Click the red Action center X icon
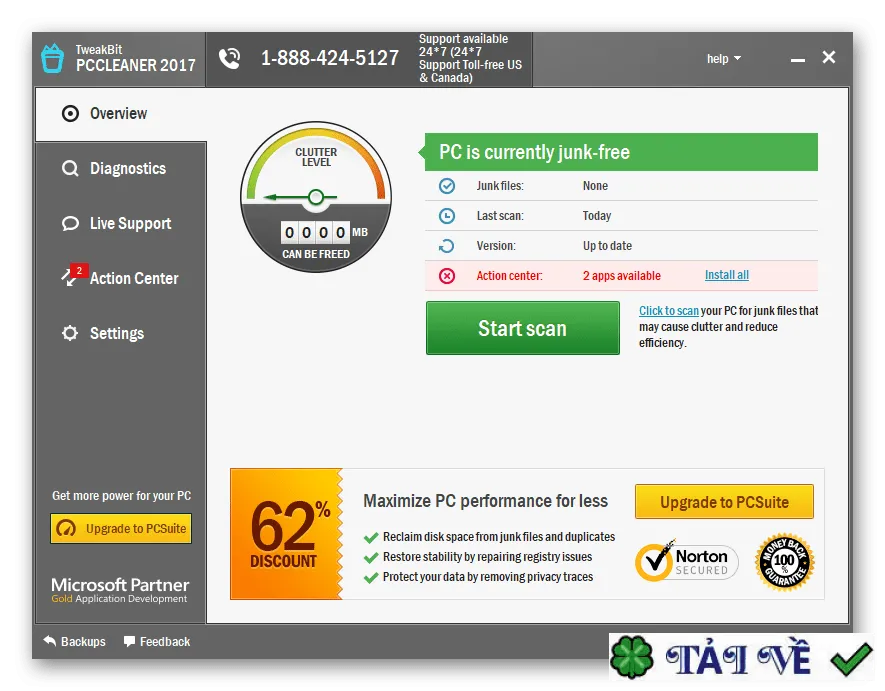Viewport: 885px width, 691px height. (x=446, y=275)
